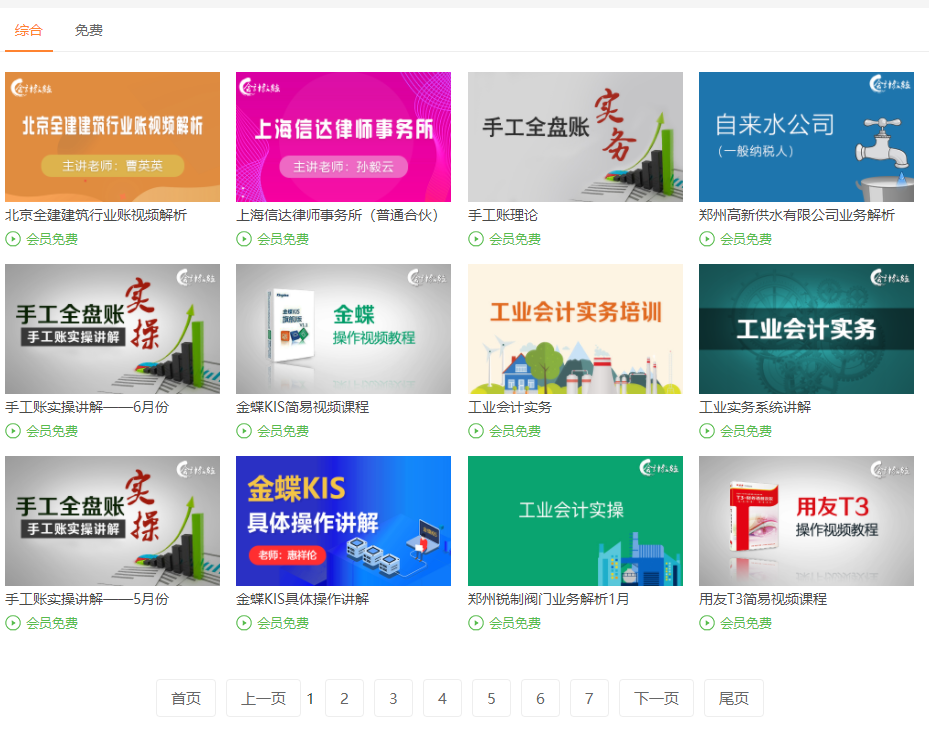Screen dimensions: 929x742
Task: Click play icon under 金蝶KIS简易视频课程
Action: click(244, 431)
